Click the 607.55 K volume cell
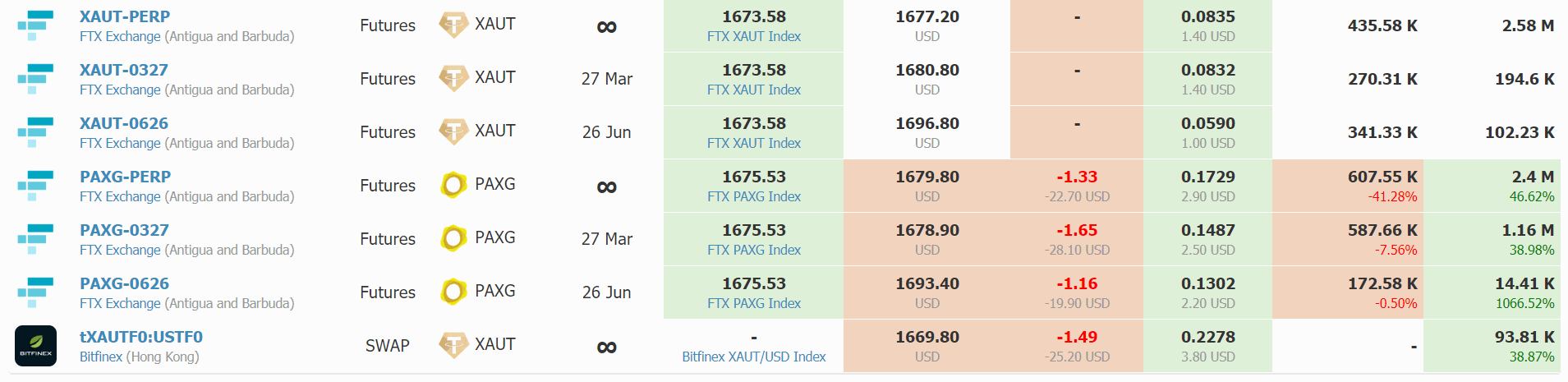The height and width of the screenshot is (382, 1568). [x=1348, y=186]
